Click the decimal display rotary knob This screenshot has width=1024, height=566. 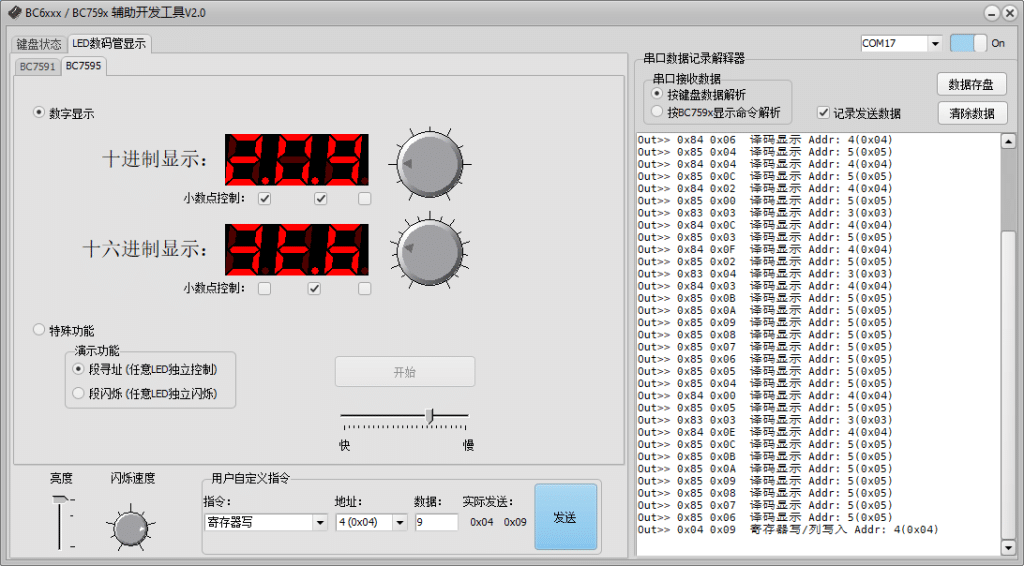pyautogui.click(x=430, y=162)
